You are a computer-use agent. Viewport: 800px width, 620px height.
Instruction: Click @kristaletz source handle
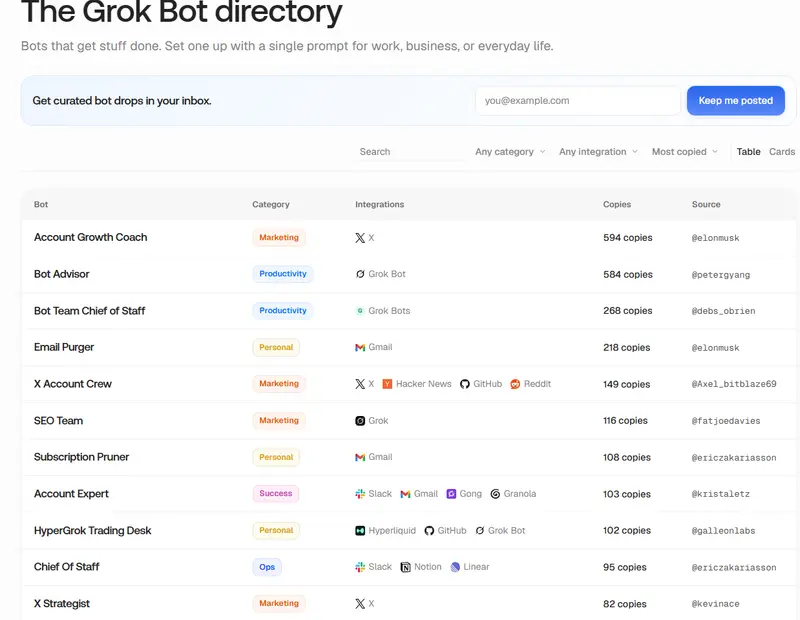(720, 494)
